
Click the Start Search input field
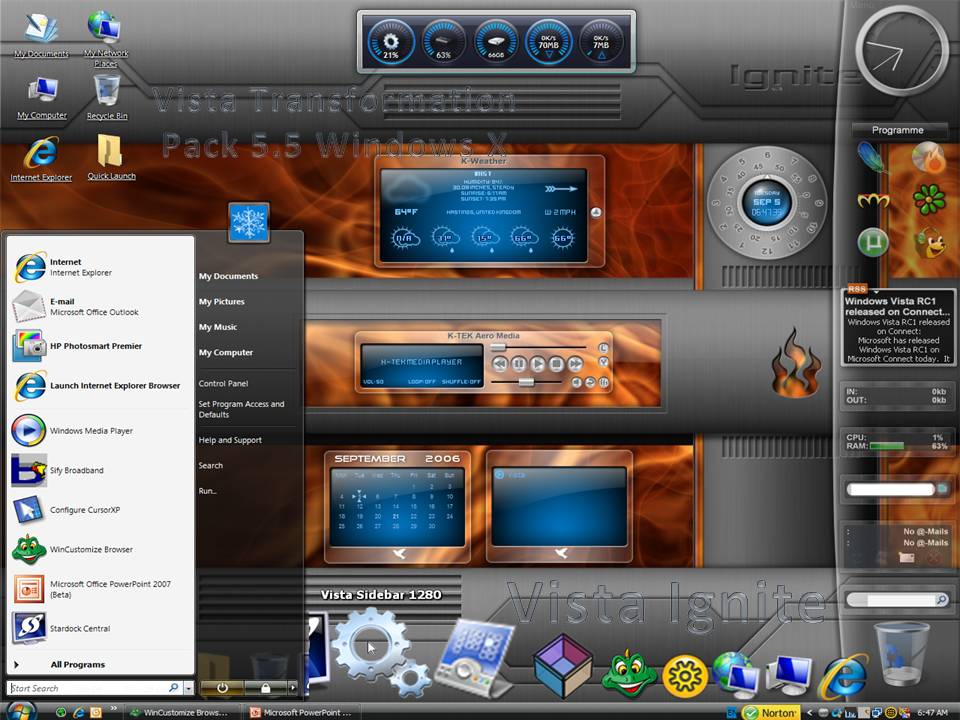[95, 688]
